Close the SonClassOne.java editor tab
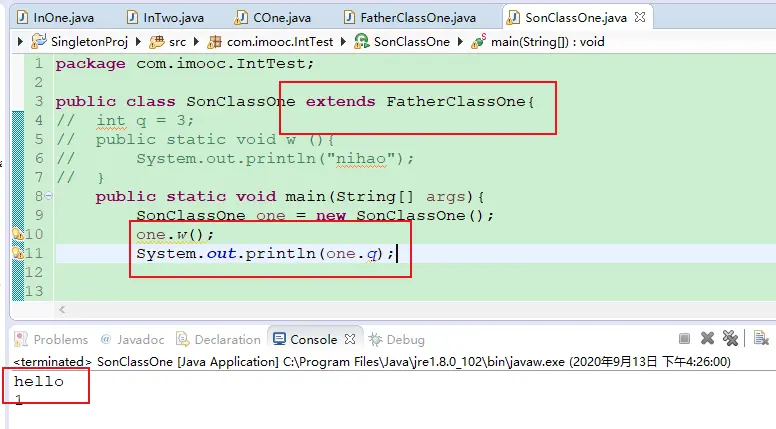The image size is (776, 429). (x=640, y=17)
